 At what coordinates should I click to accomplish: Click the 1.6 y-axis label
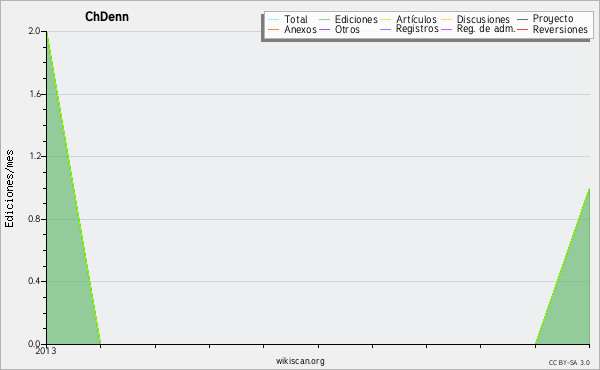coord(35,94)
